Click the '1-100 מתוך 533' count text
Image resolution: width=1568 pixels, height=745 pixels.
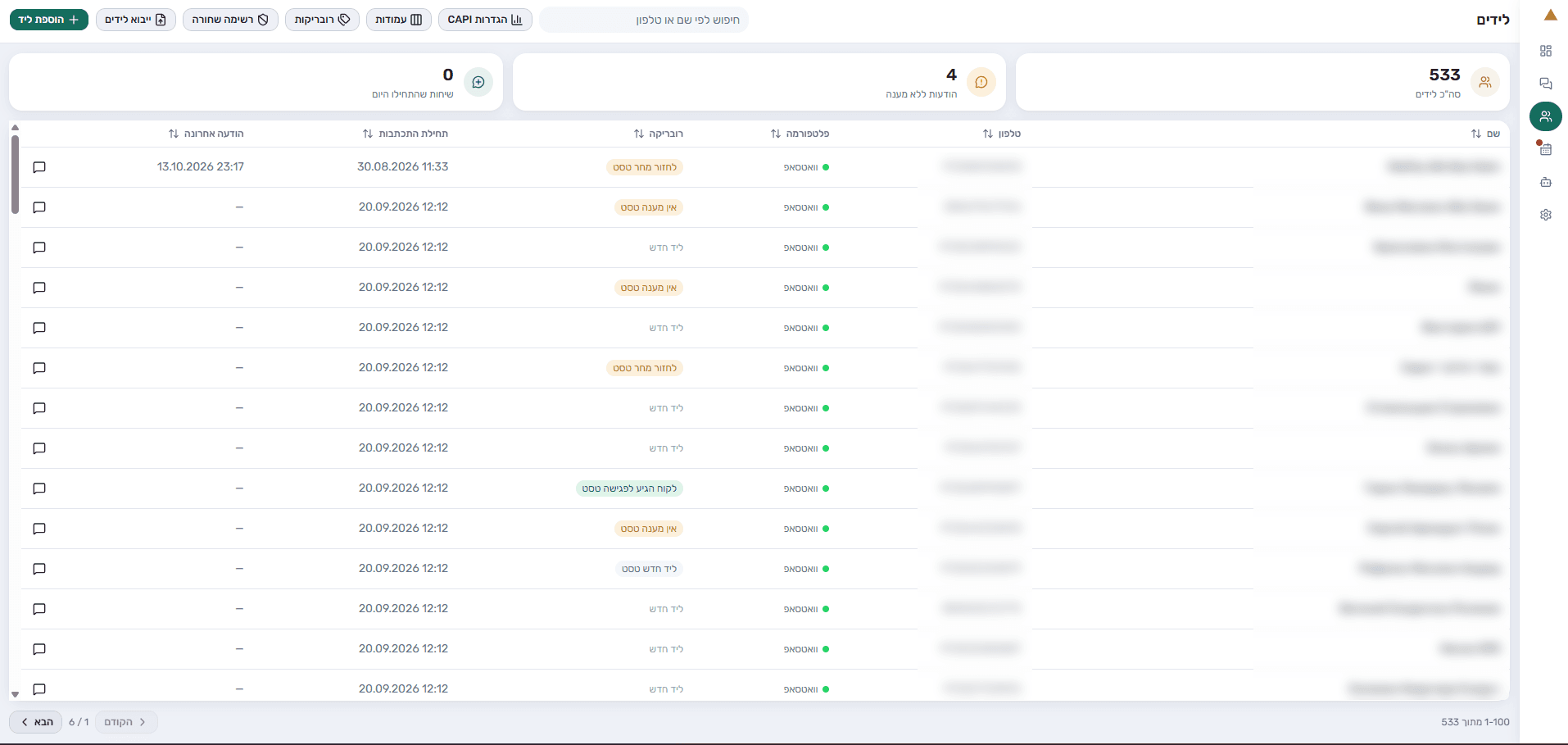1475,722
